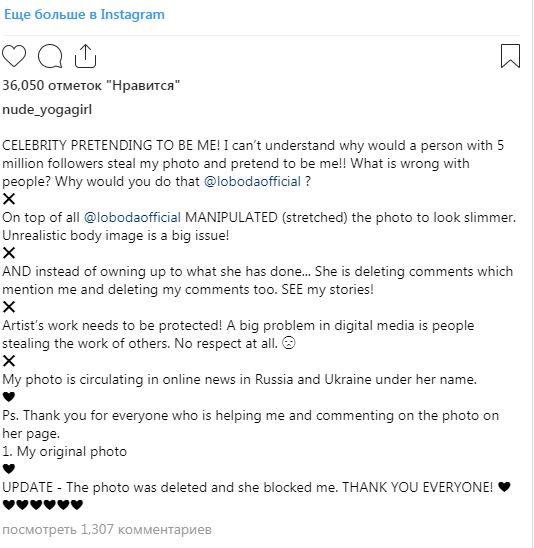534x548 pixels.
Task: Open first @lobodaofficial mention
Action: tap(252, 181)
